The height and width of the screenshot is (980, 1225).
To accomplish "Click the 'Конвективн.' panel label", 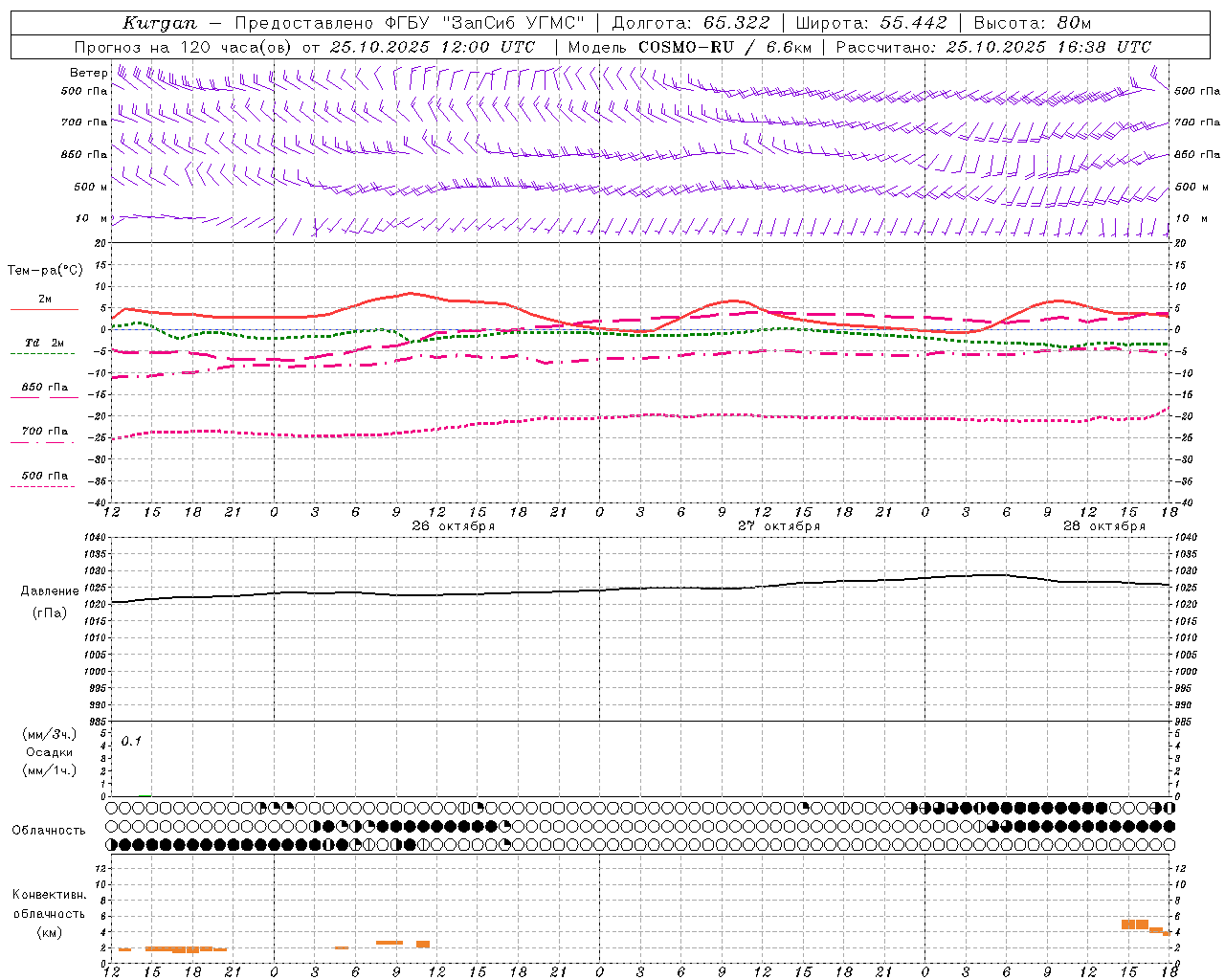I will point(49,895).
